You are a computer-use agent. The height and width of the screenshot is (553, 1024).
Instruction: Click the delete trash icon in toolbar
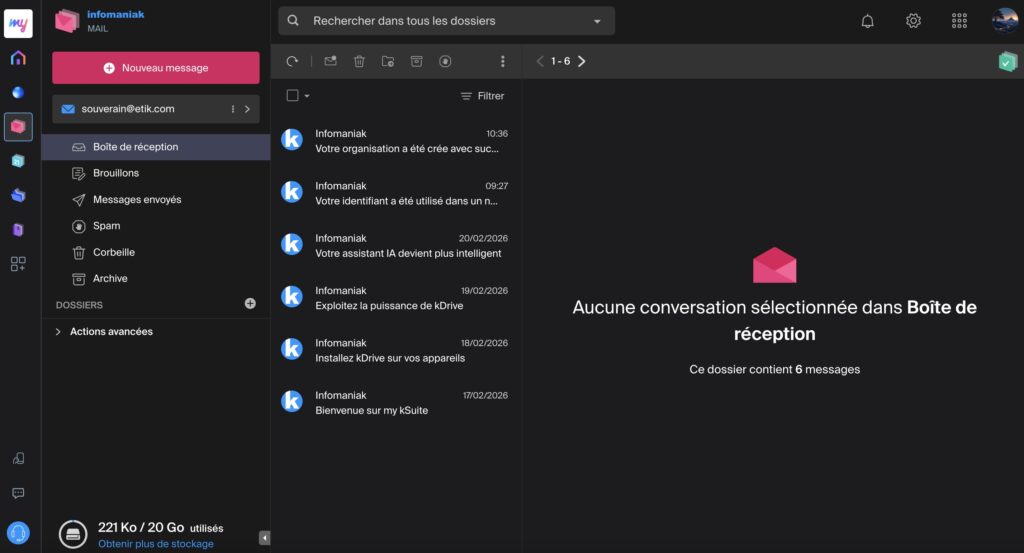click(x=359, y=61)
